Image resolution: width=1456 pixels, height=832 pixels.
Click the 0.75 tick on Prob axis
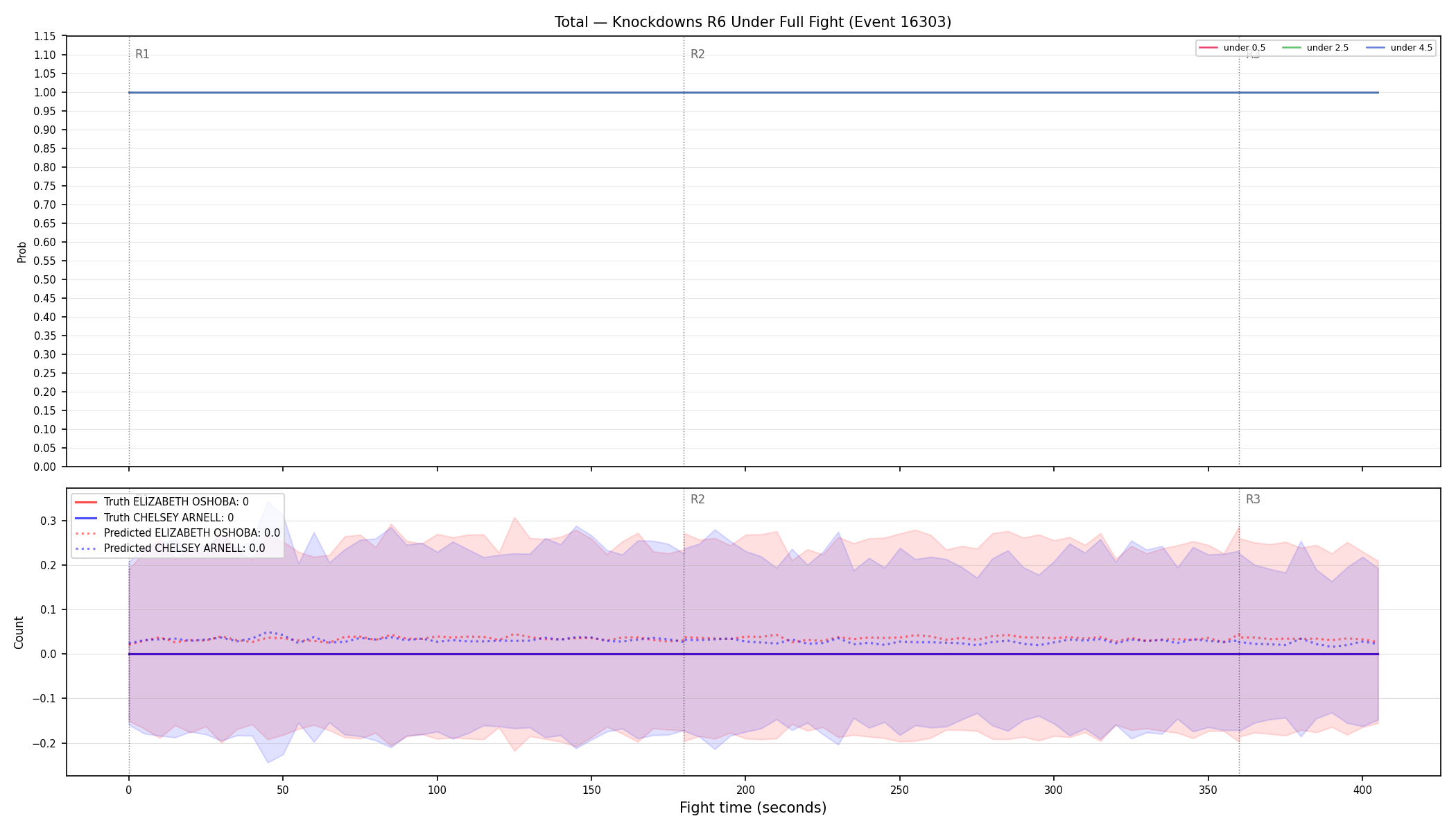tap(45, 186)
